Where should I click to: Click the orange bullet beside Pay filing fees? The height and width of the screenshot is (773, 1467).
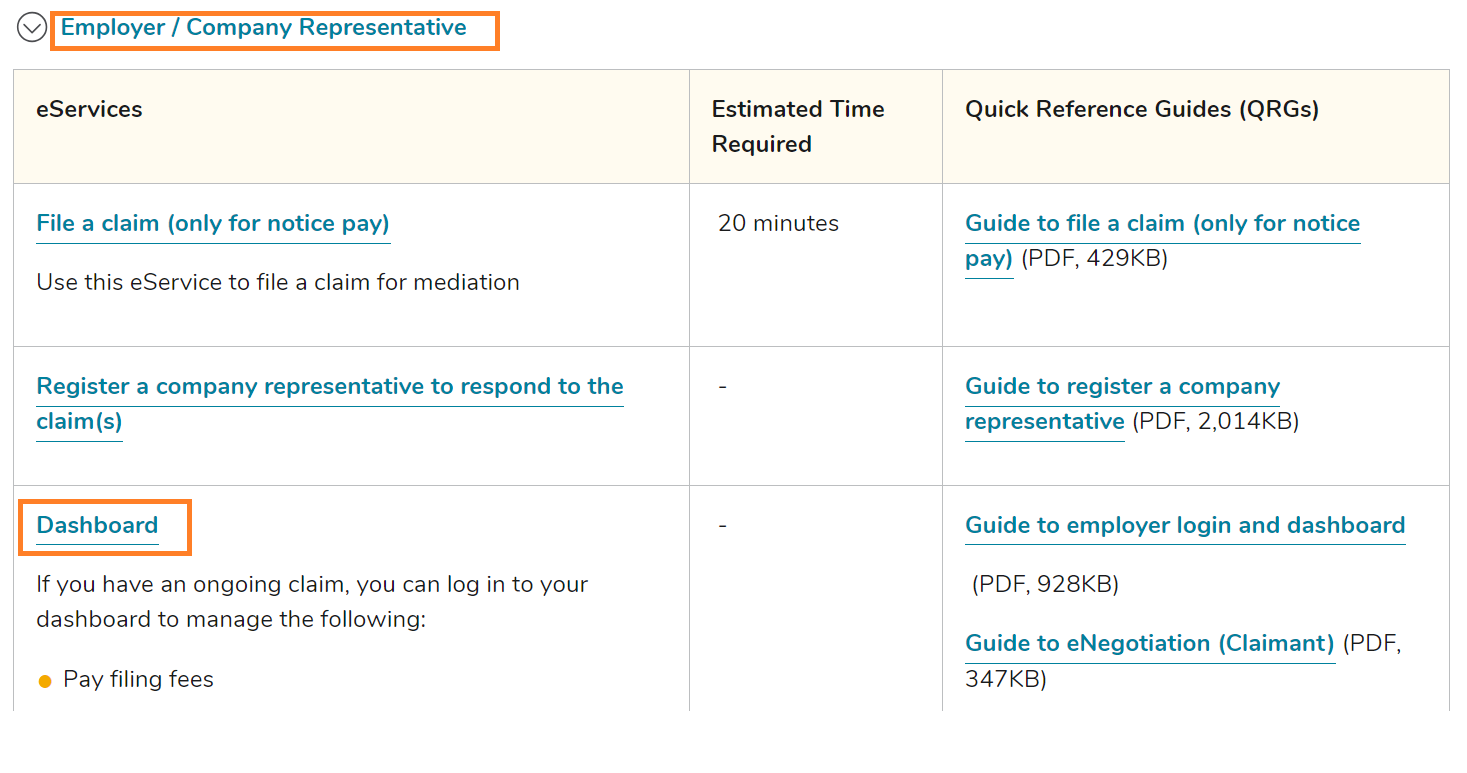pos(45,682)
